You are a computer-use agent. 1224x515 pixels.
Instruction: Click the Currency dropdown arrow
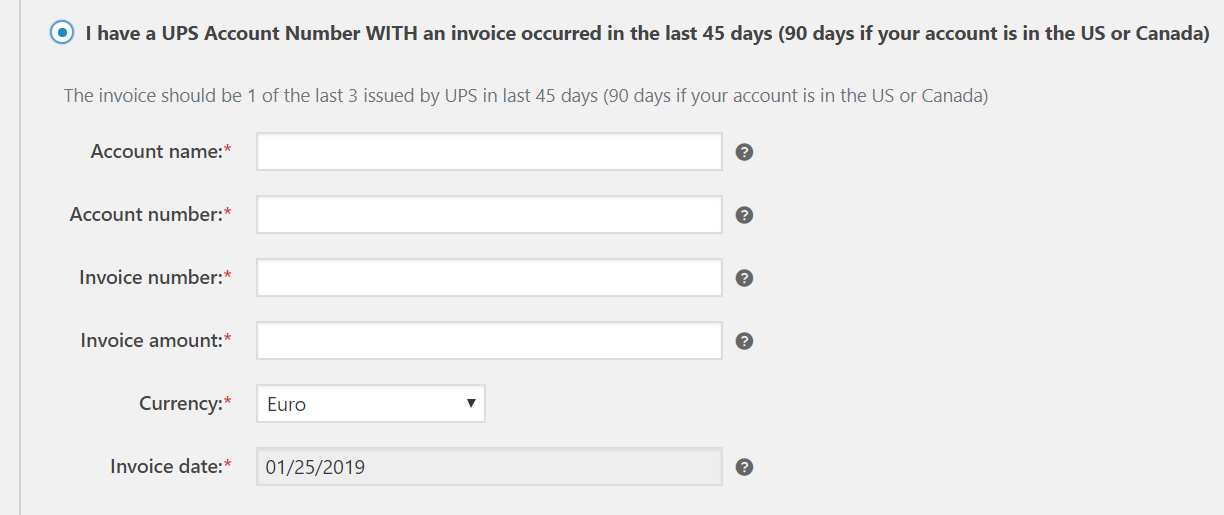click(470, 404)
